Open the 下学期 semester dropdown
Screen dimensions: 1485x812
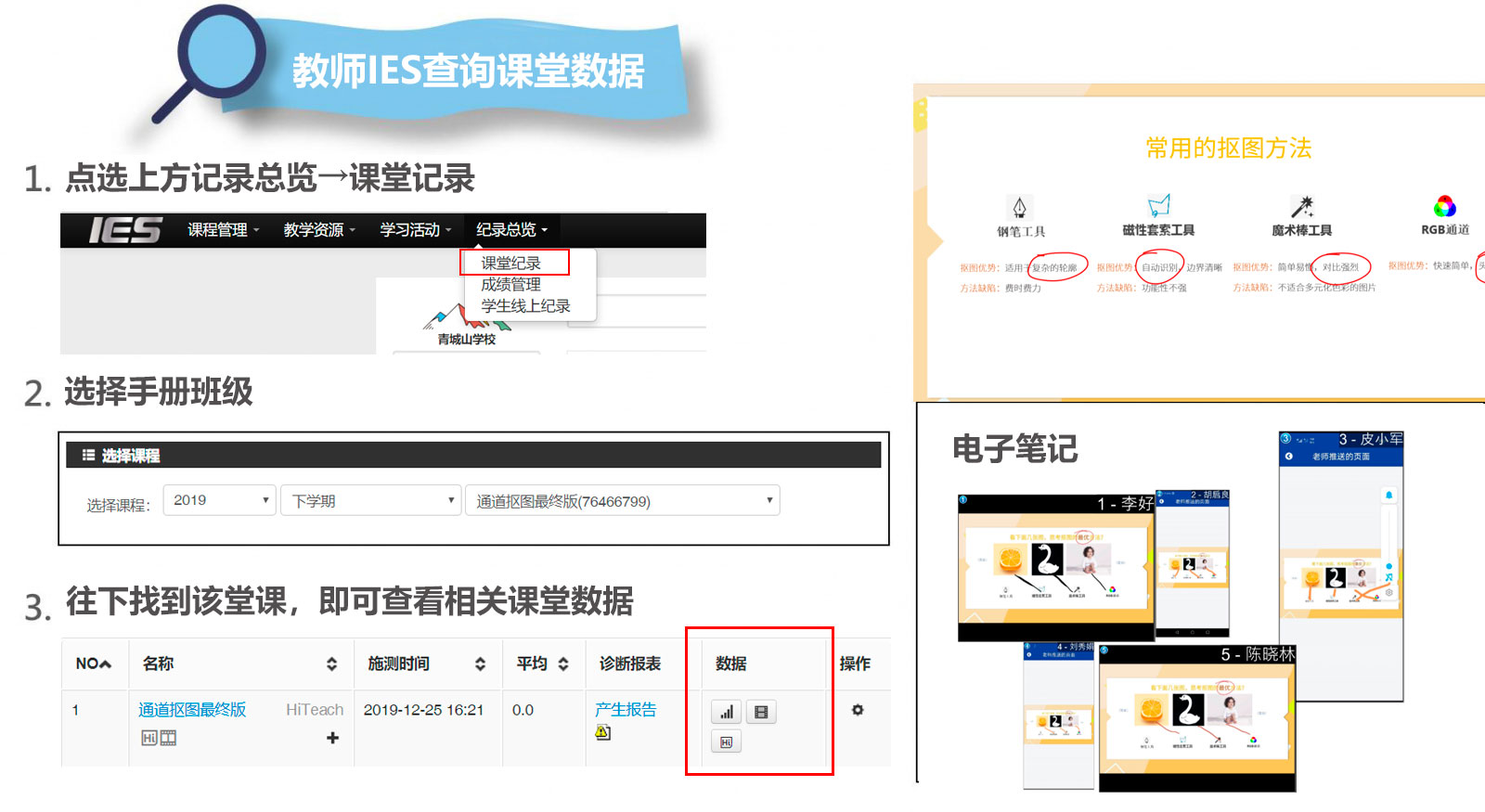tap(370, 500)
